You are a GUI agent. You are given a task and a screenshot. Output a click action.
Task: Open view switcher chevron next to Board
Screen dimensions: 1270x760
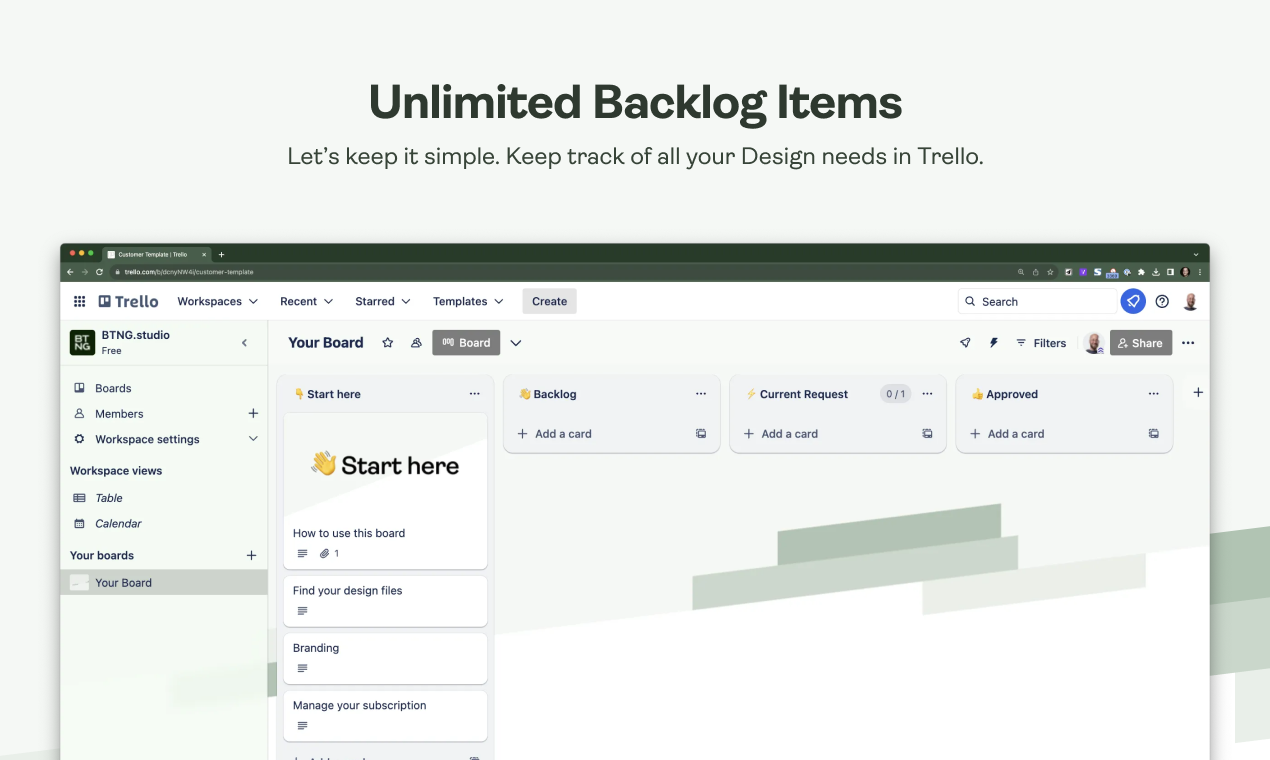pos(516,343)
